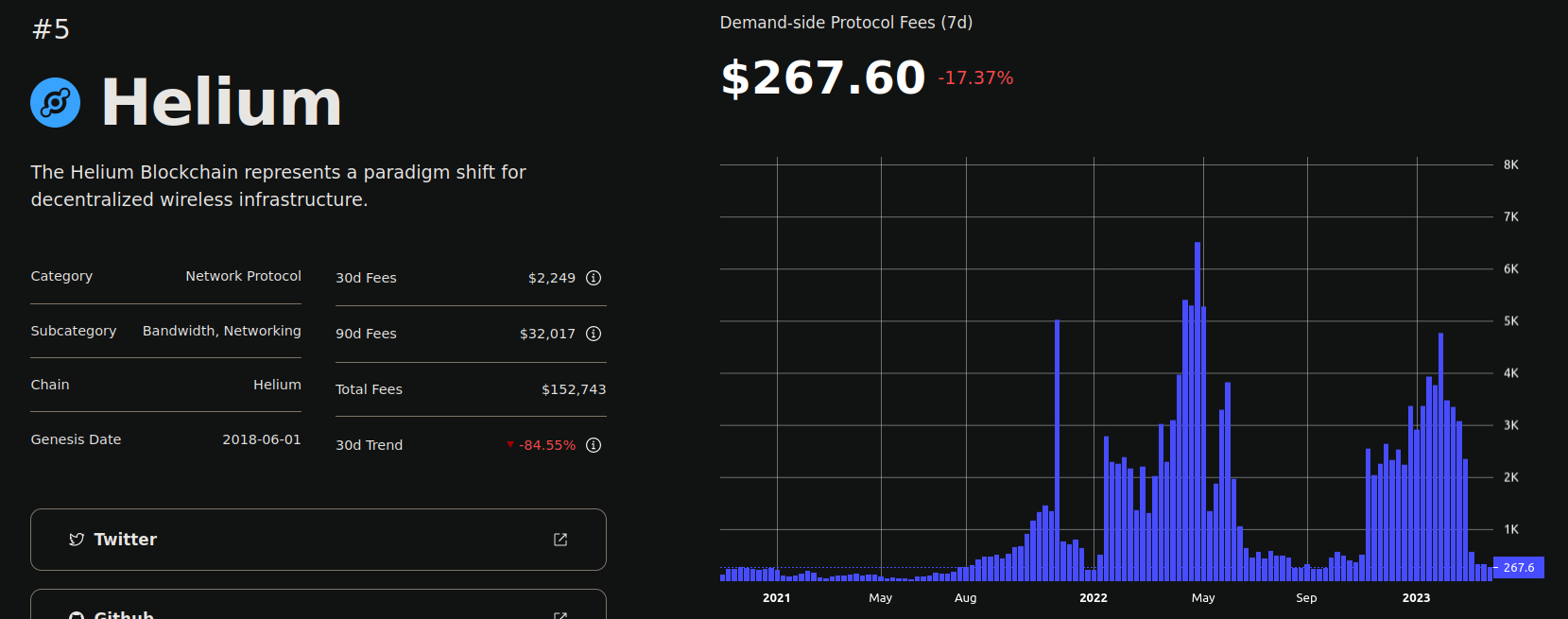
Task: Select the Bandwidth, Networking value
Action: (x=222, y=331)
